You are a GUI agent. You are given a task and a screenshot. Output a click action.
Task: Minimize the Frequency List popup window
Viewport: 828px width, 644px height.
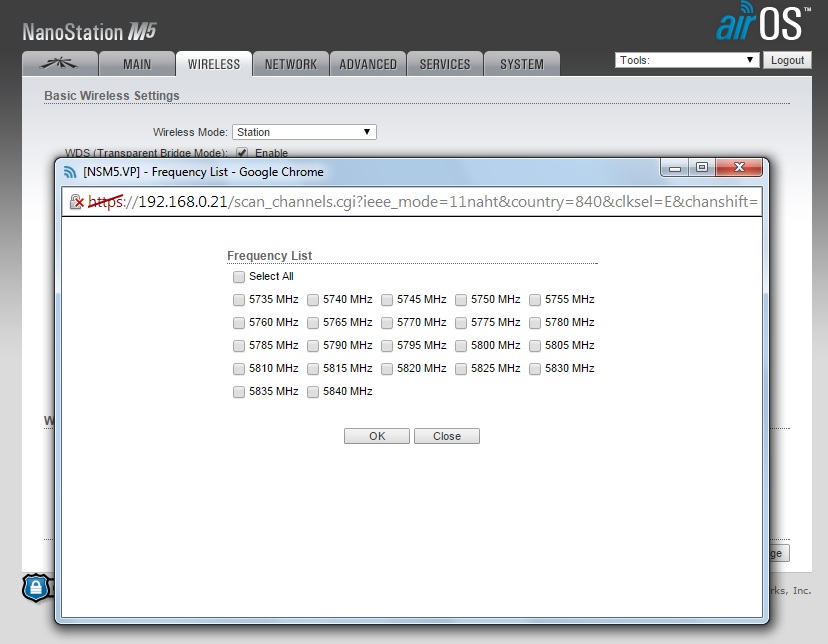tap(674, 168)
